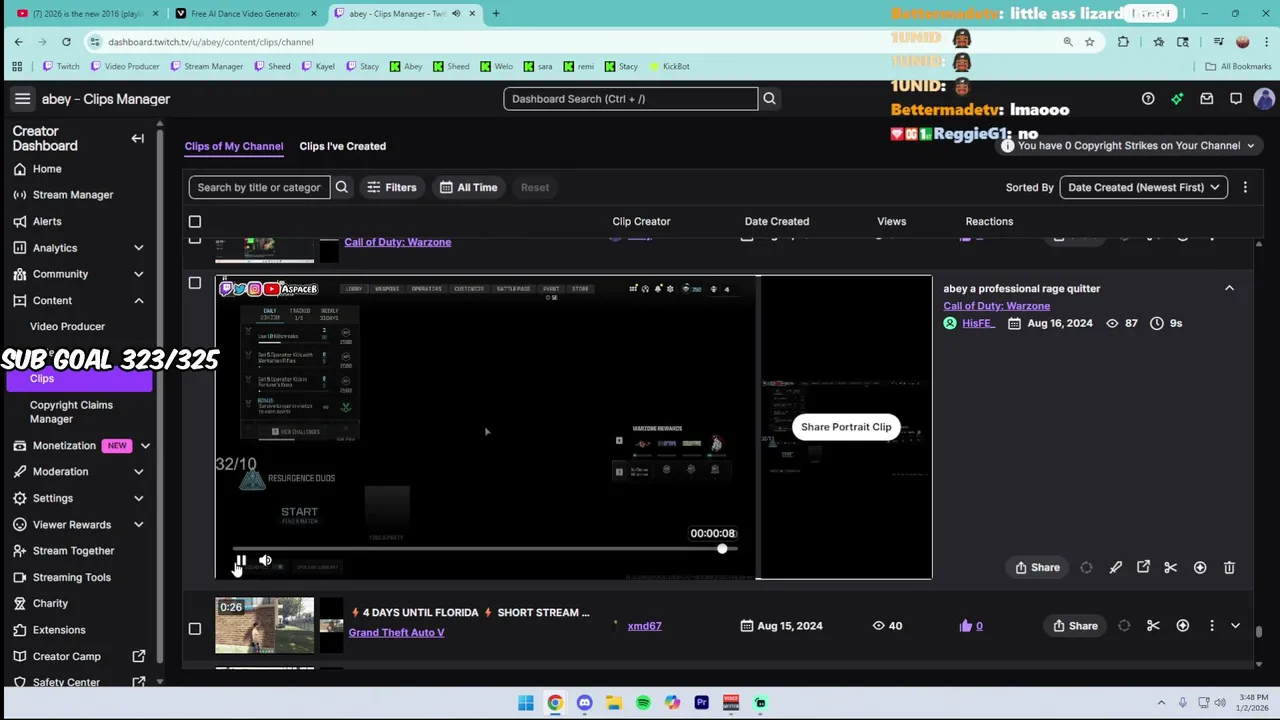This screenshot has height=720, width=1280.
Task: Click the browser reload icon
Action: (66, 42)
